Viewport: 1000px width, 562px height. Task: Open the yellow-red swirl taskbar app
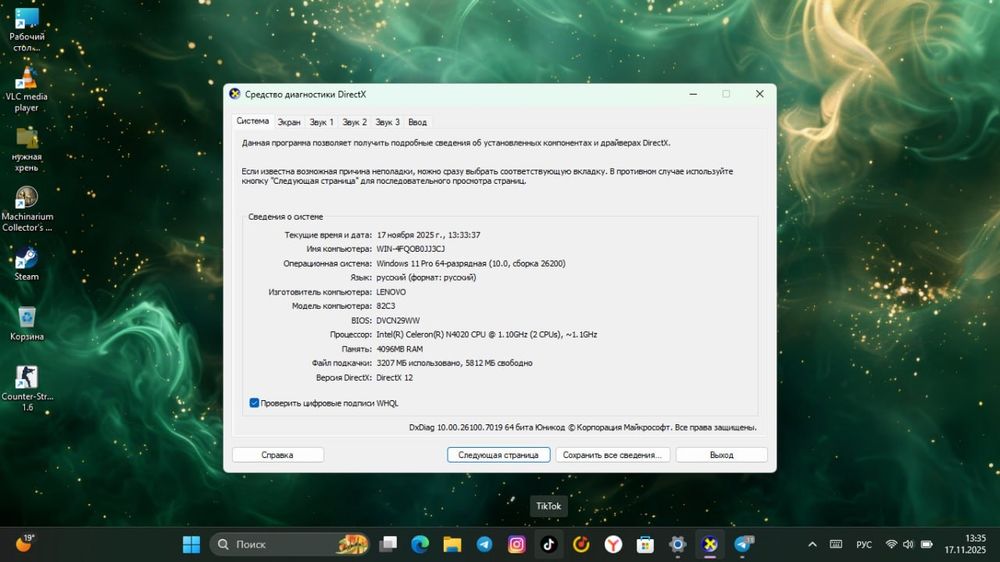(581, 544)
